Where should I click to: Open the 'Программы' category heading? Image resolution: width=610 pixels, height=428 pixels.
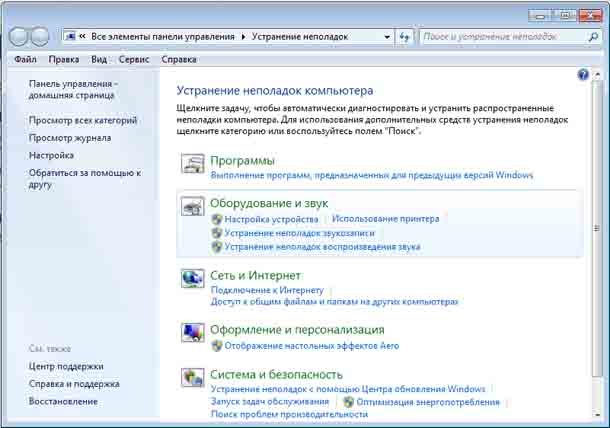[x=242, y=160]
